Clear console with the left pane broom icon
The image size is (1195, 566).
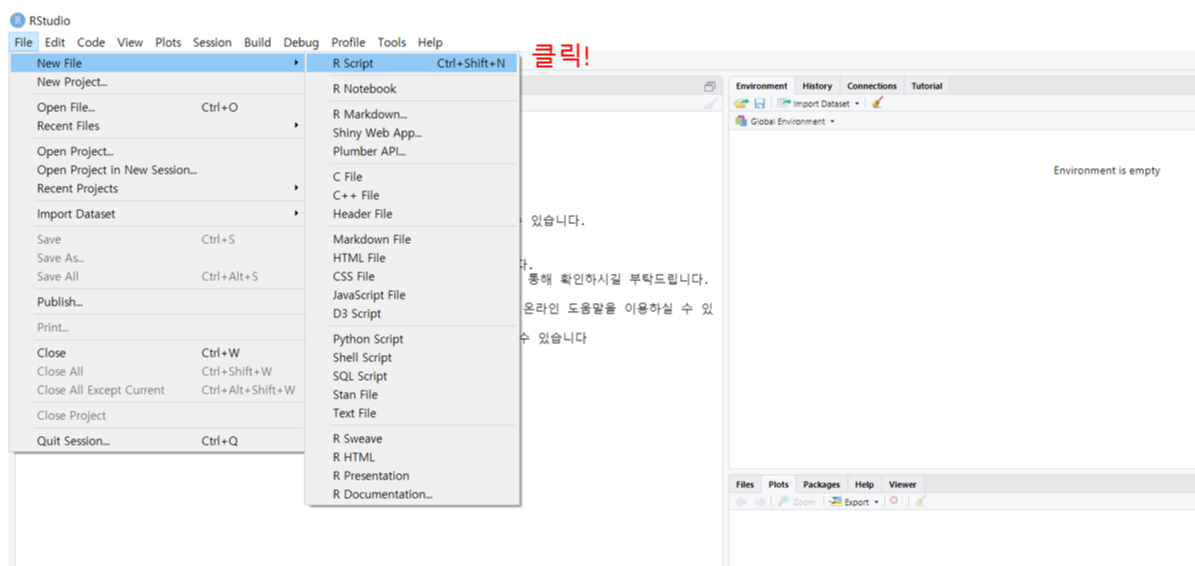click(x=710, y=104)
